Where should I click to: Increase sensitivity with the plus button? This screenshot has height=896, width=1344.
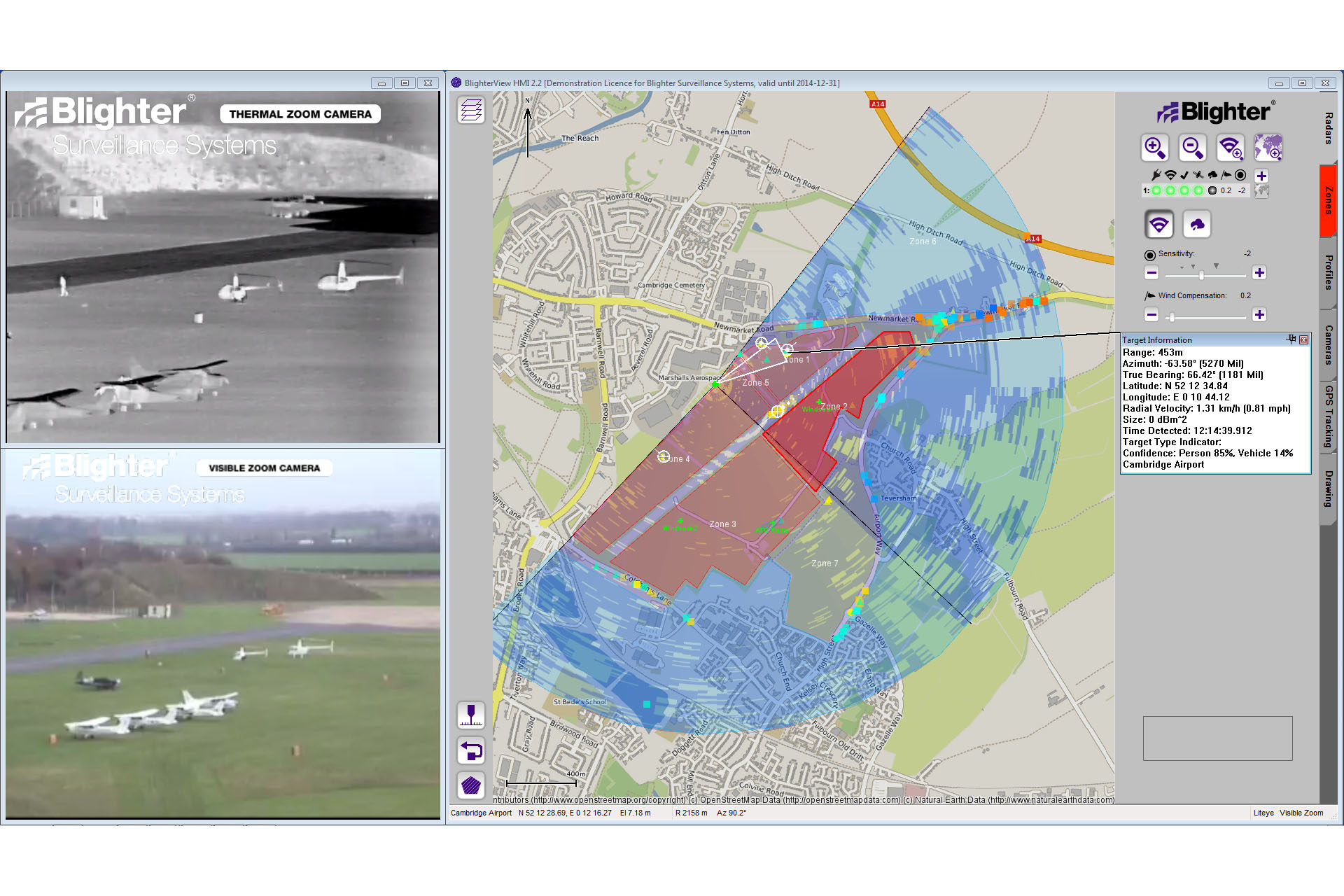[x=1259, y=273]
